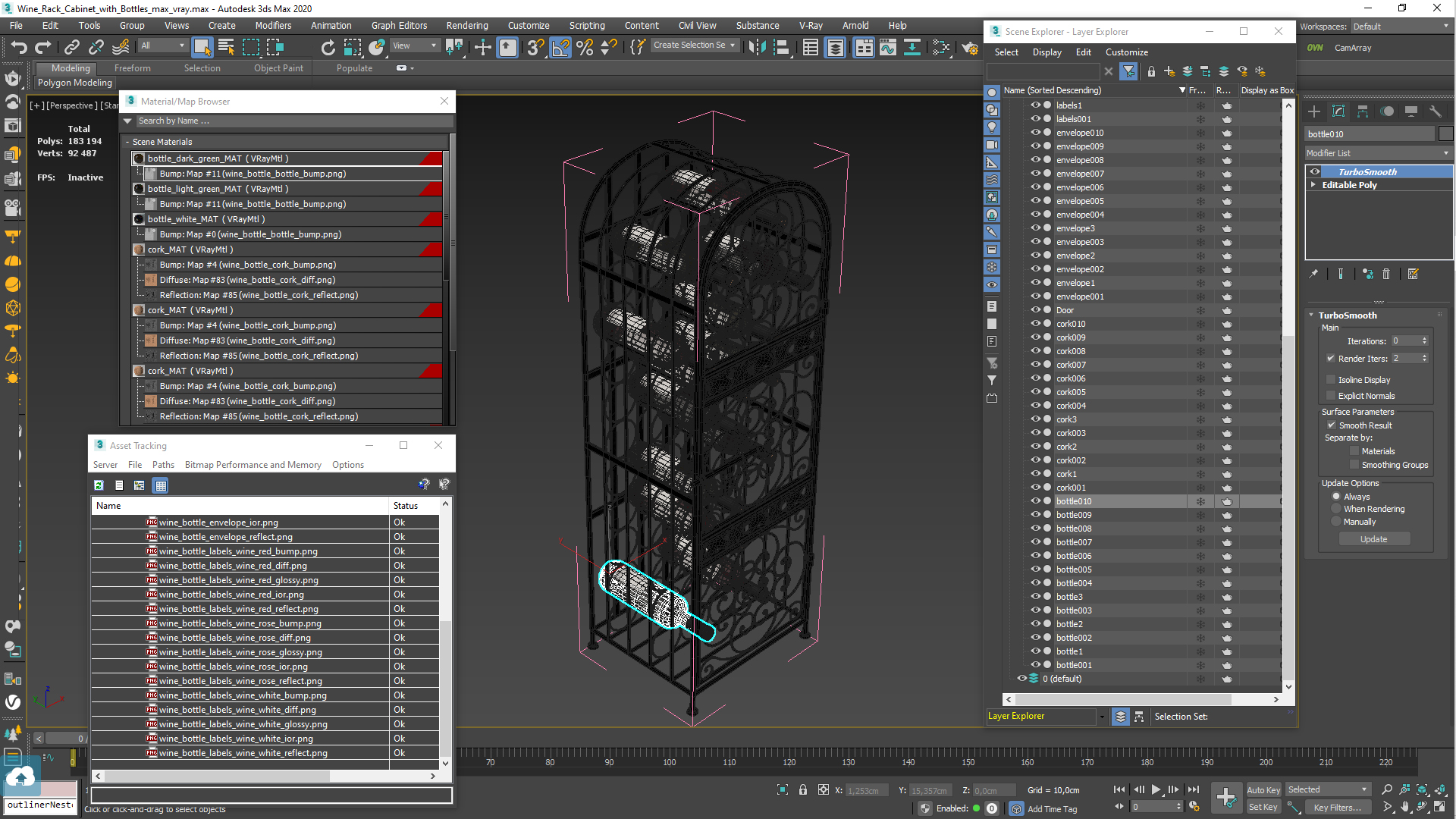Image resolution: width=1456 pixels, height=819 pixels.
Task: Open Render Setup teapot icon
Action: coord(970,48)
